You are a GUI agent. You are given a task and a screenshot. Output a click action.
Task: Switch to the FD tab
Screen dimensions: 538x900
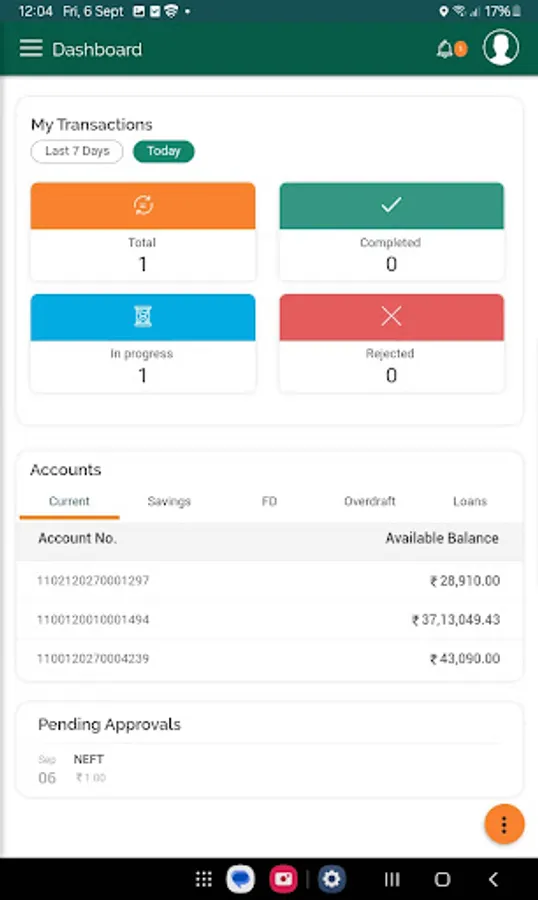coord(269,502)
